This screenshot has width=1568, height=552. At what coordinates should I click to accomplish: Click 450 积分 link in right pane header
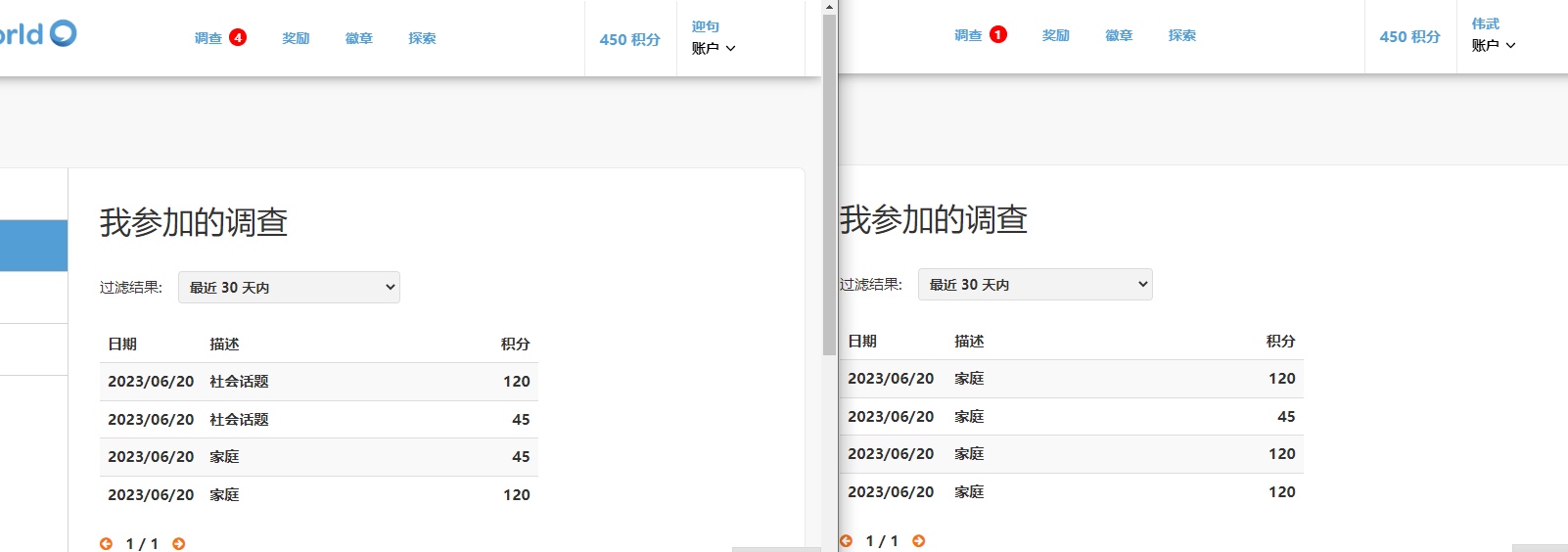coord(1409,36)
